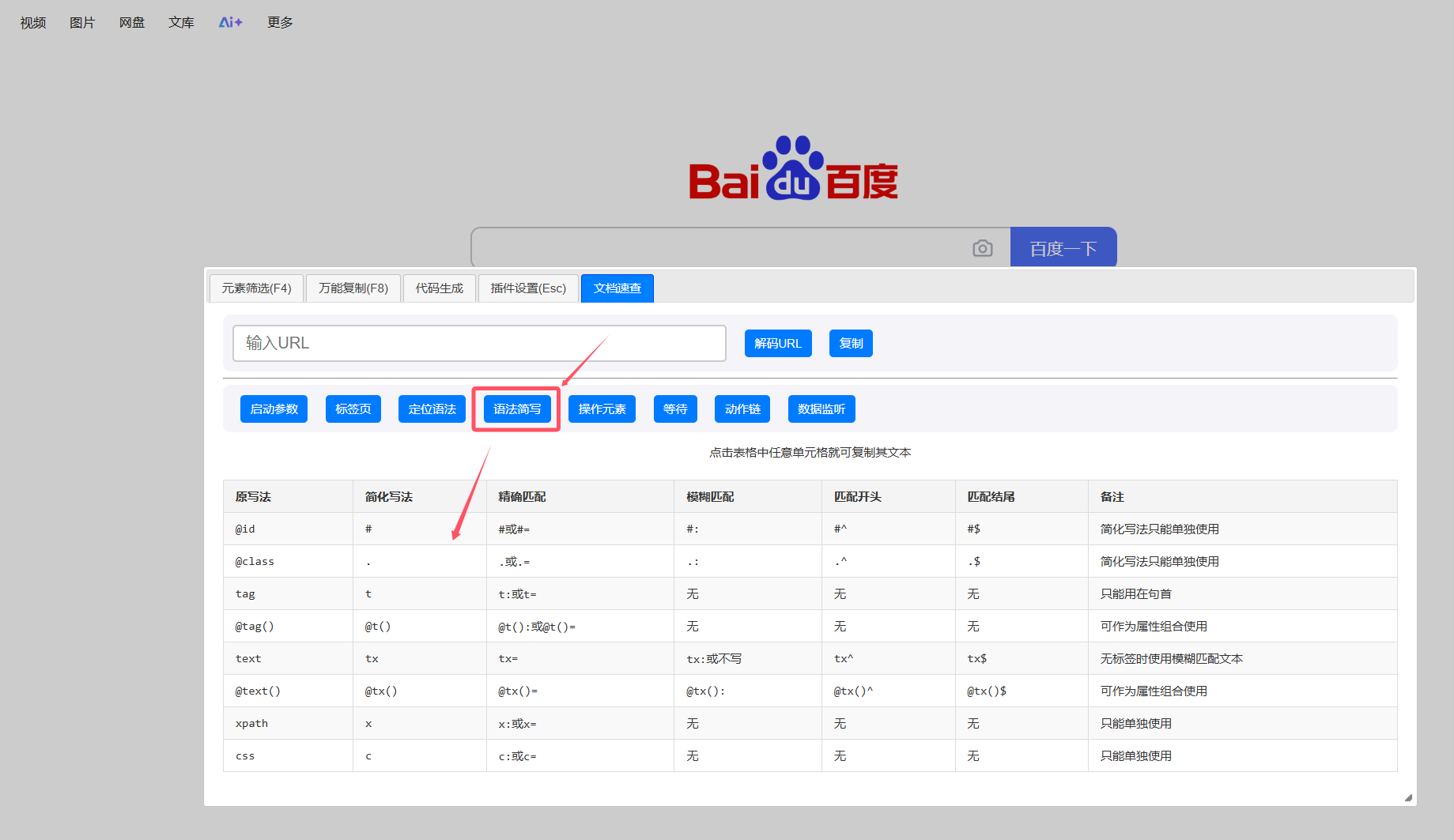Open the 数据监听 reference
The height and width of the screenshot is (840, 1454).
821,409
